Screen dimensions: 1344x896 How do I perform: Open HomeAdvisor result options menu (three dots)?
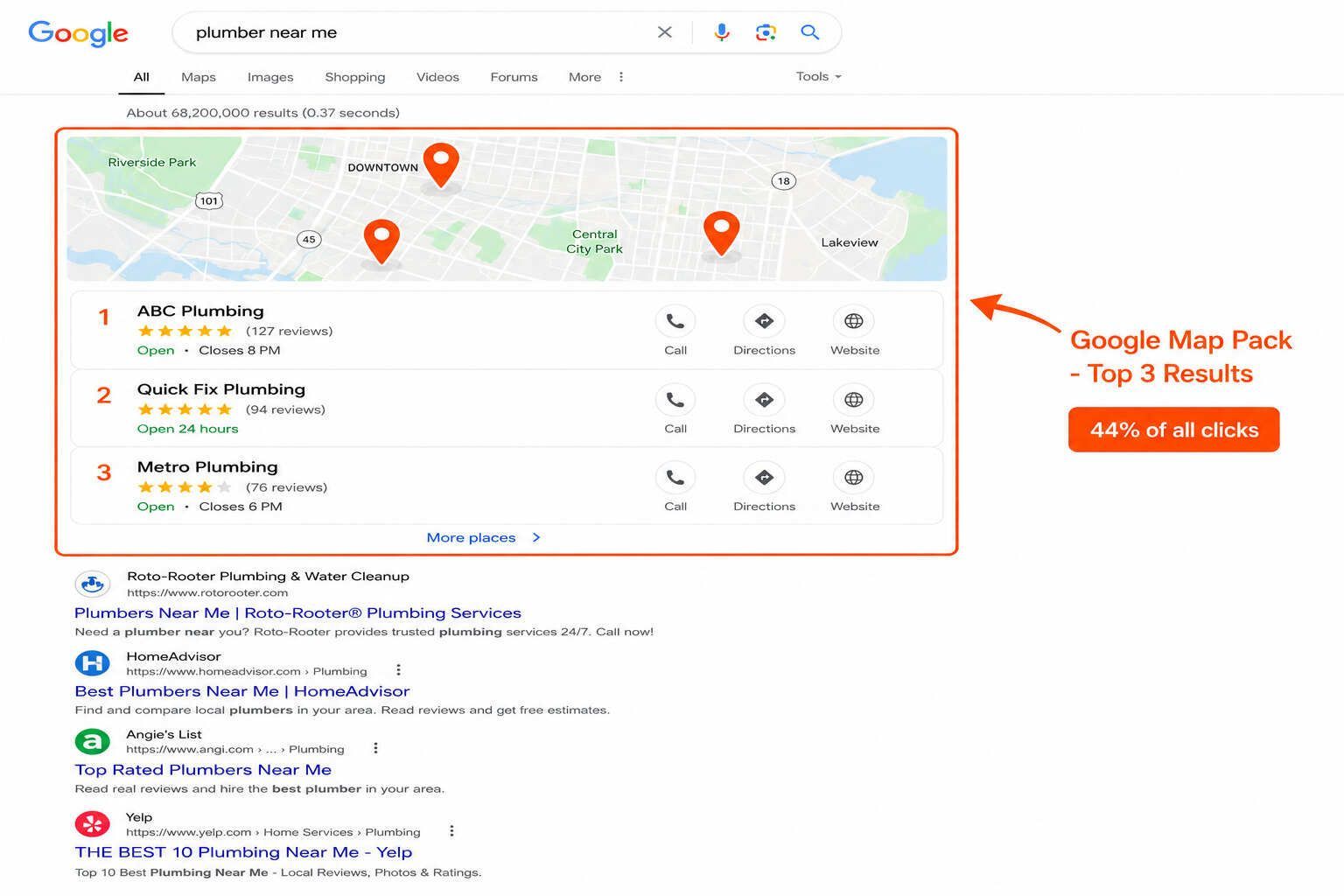(x=398, y=670)
